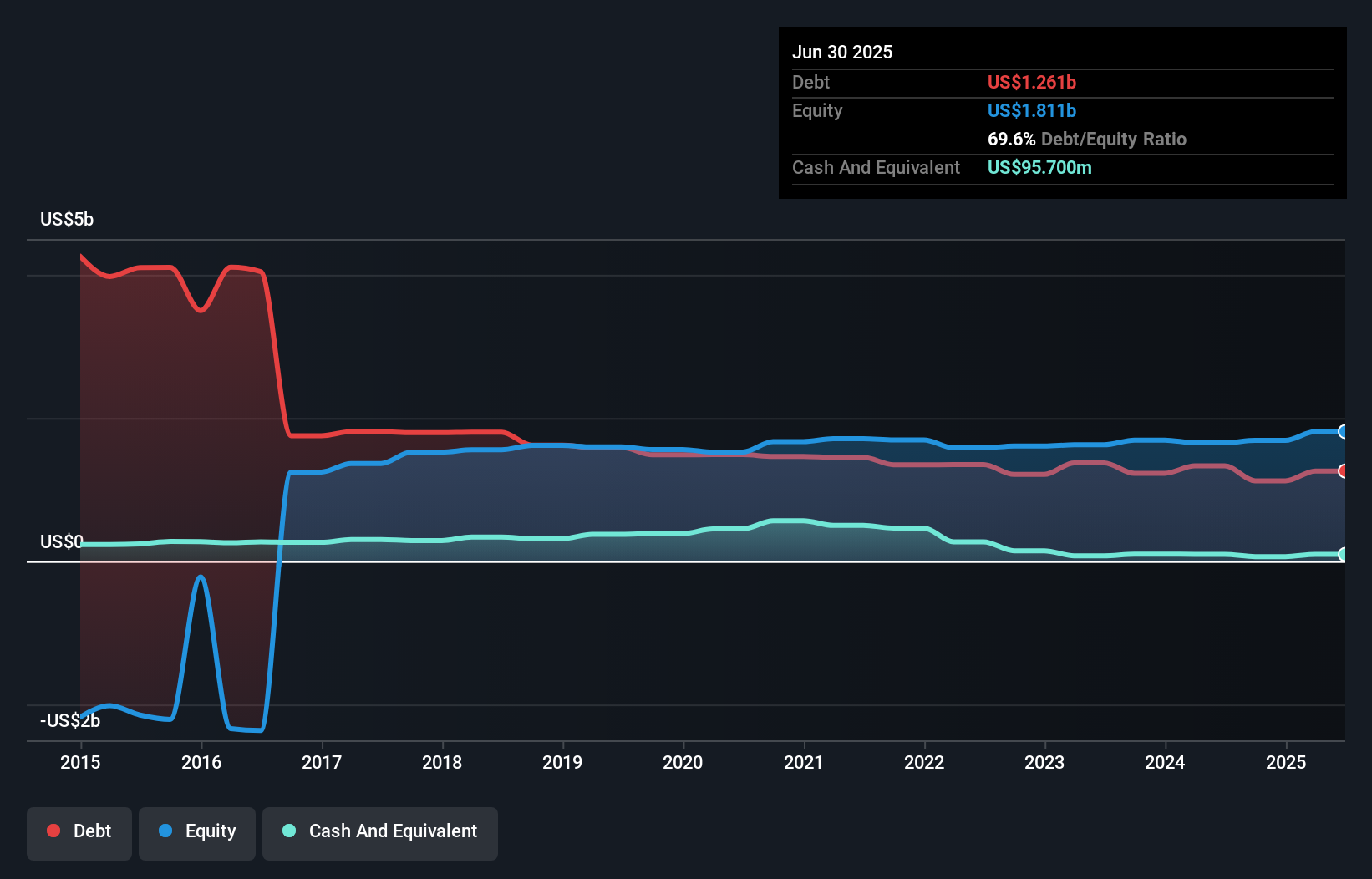The image size is (1372, 879).
Task: Click the blue Equity value US$1.811b
Action: tap(1032, 110)
